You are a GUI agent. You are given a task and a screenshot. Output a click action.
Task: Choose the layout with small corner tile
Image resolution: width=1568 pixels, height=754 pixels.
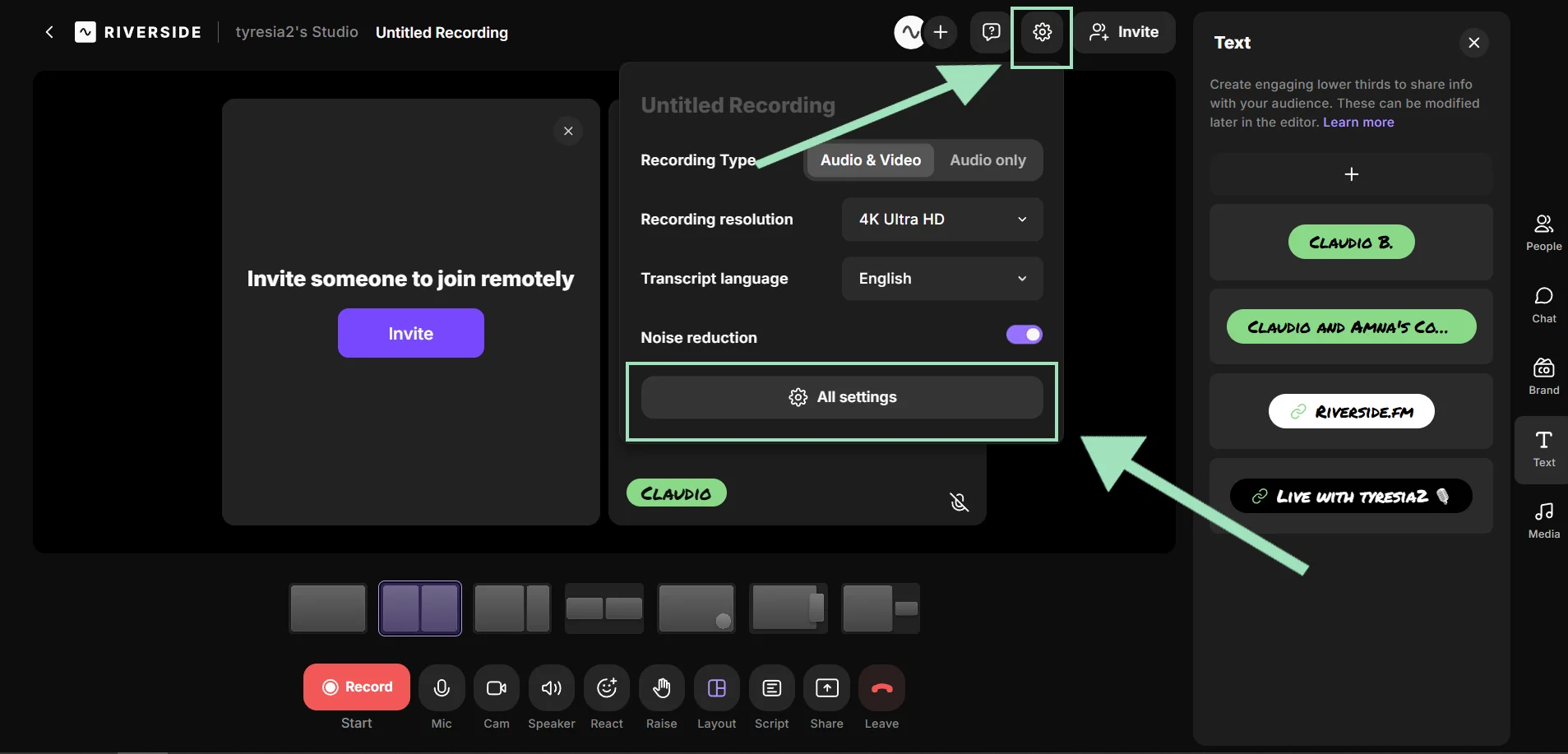(881, 608)
